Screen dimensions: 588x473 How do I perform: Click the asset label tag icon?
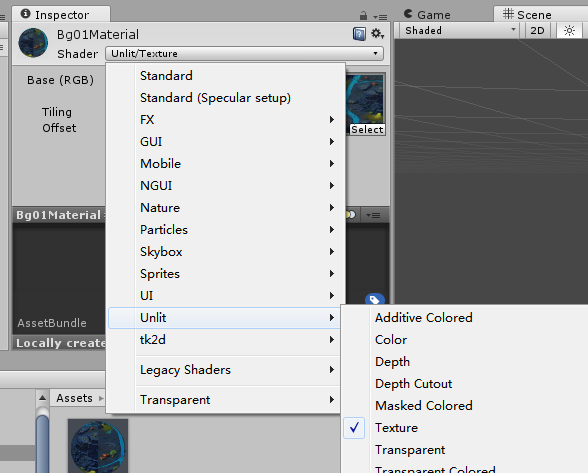(x=375, y=300)
